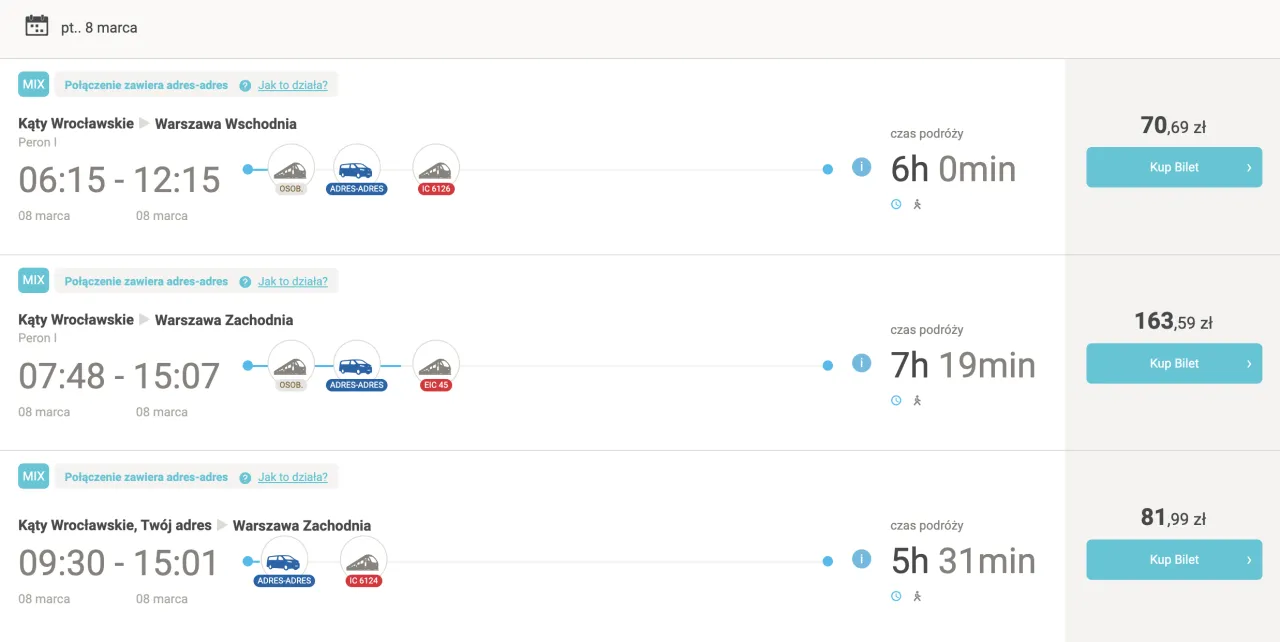The width and height of the screenshot is (1280, 642).
Task: Click the walking person icon under 5h 31min
Action: [x=917, y=596]
